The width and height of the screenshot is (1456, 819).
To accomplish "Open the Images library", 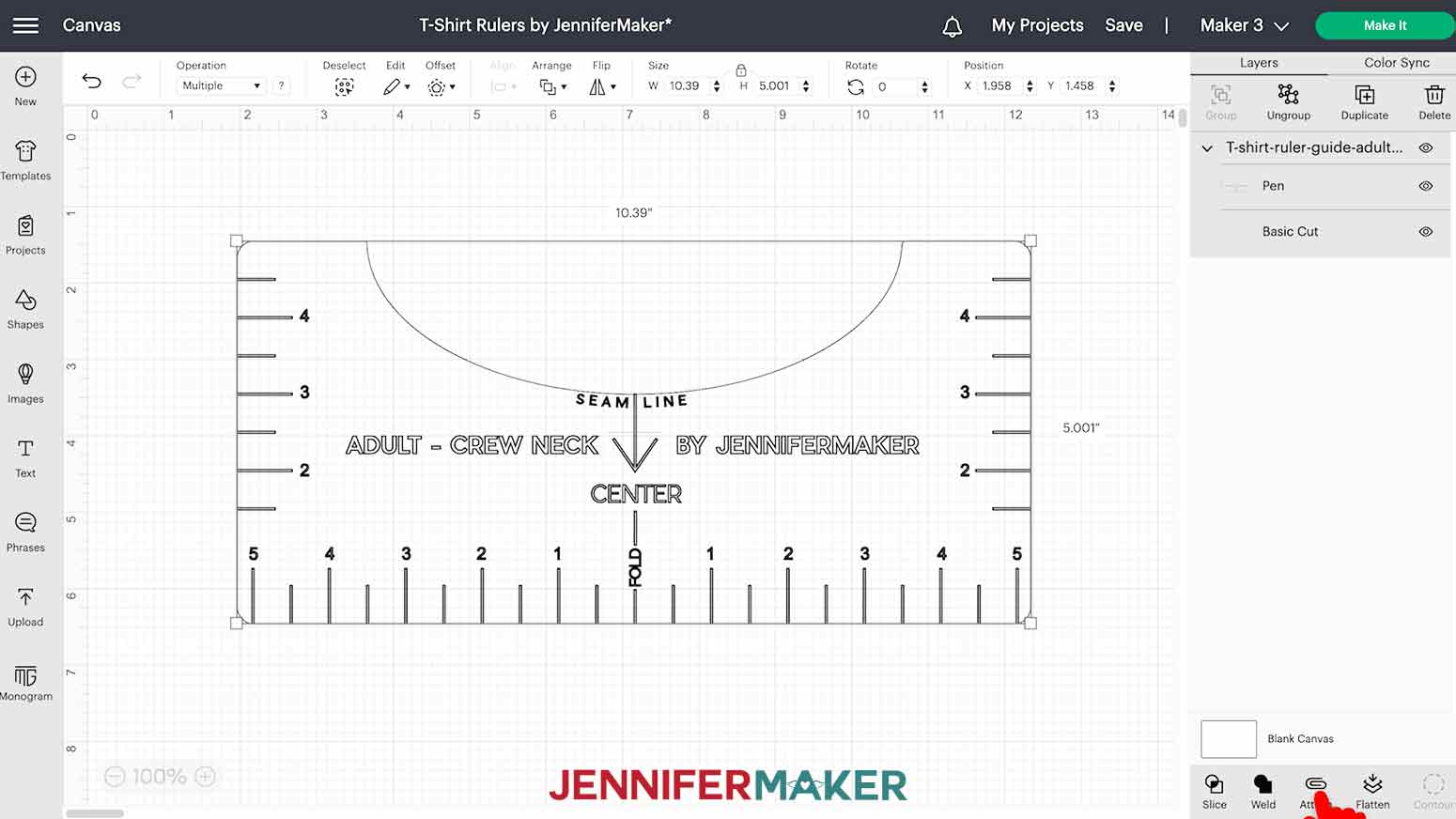I will [25, 383].
